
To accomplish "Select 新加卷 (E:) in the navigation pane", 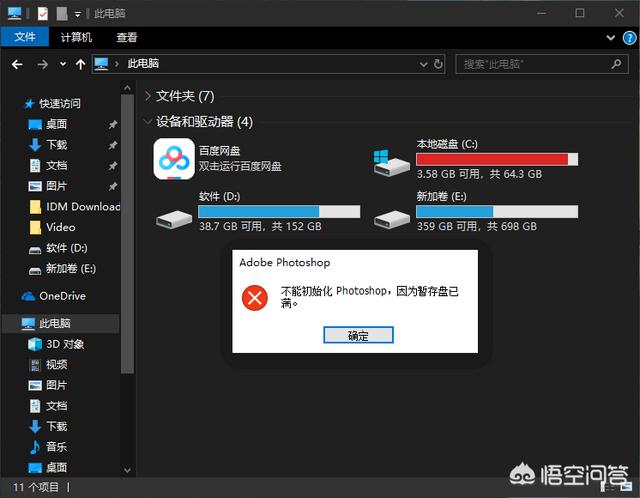I will (70, 269).
